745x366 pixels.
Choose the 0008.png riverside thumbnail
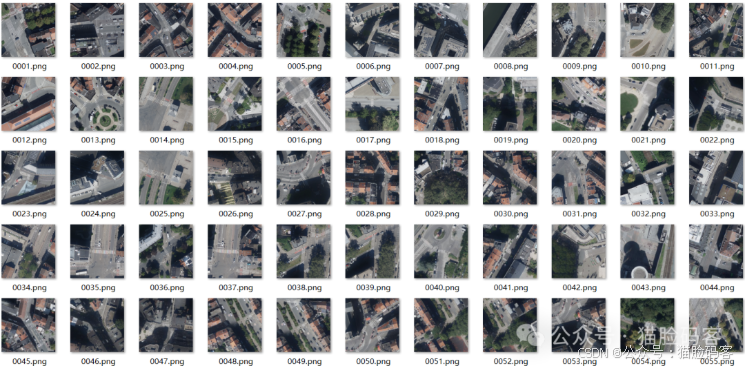coord(510,30)
